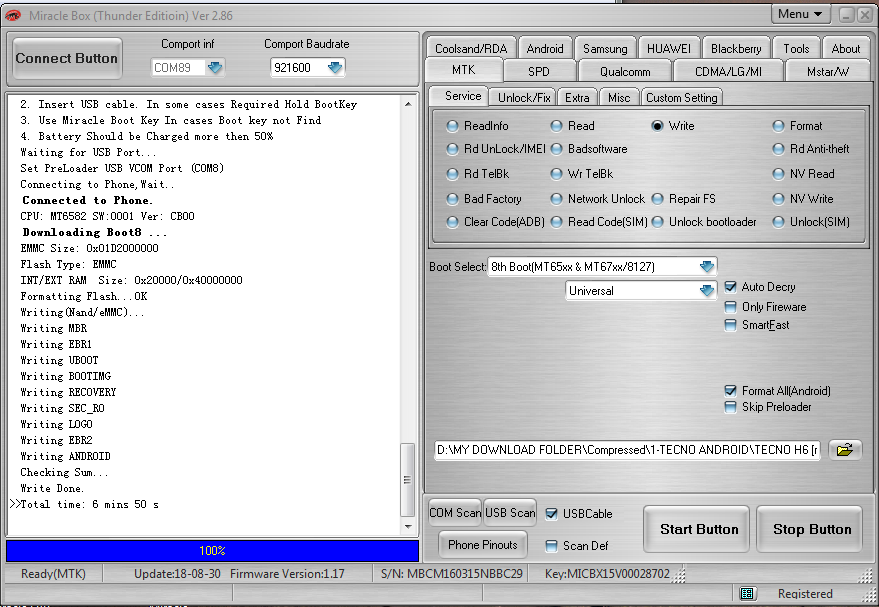
Task: Switch to the Coolsand/RDA tab
Action: (x=470, y=48)
